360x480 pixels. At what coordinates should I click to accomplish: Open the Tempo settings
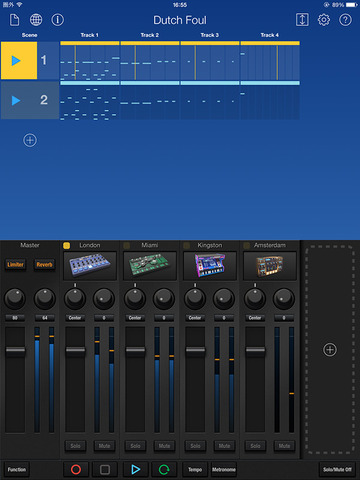pyautogui.click(x=195, y=470)
